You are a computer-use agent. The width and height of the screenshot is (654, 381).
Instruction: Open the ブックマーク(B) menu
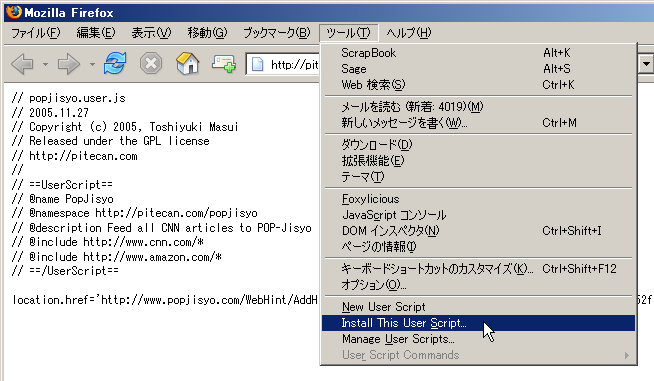tap(277, 33)
